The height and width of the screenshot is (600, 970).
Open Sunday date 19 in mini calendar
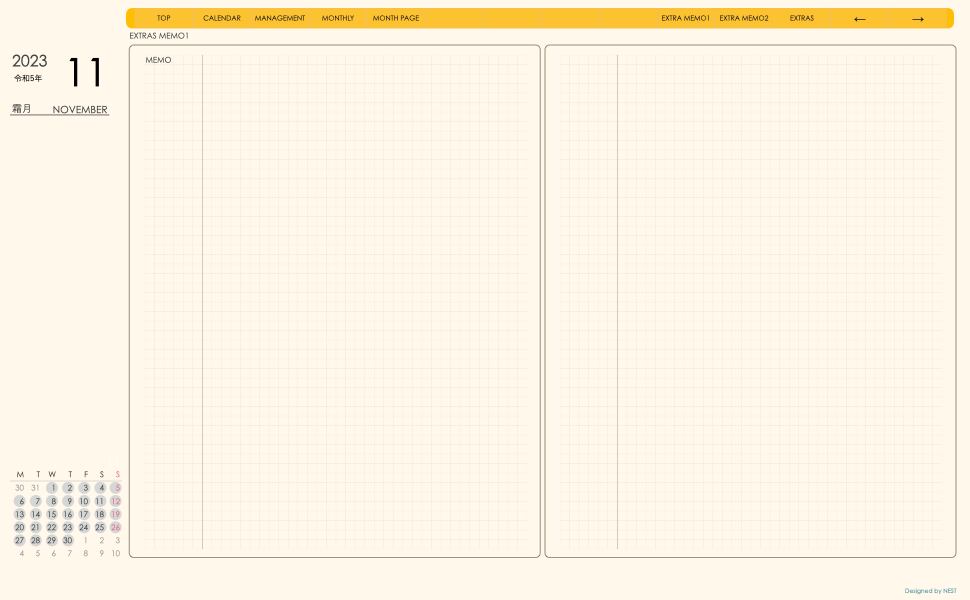pos(116,514)
